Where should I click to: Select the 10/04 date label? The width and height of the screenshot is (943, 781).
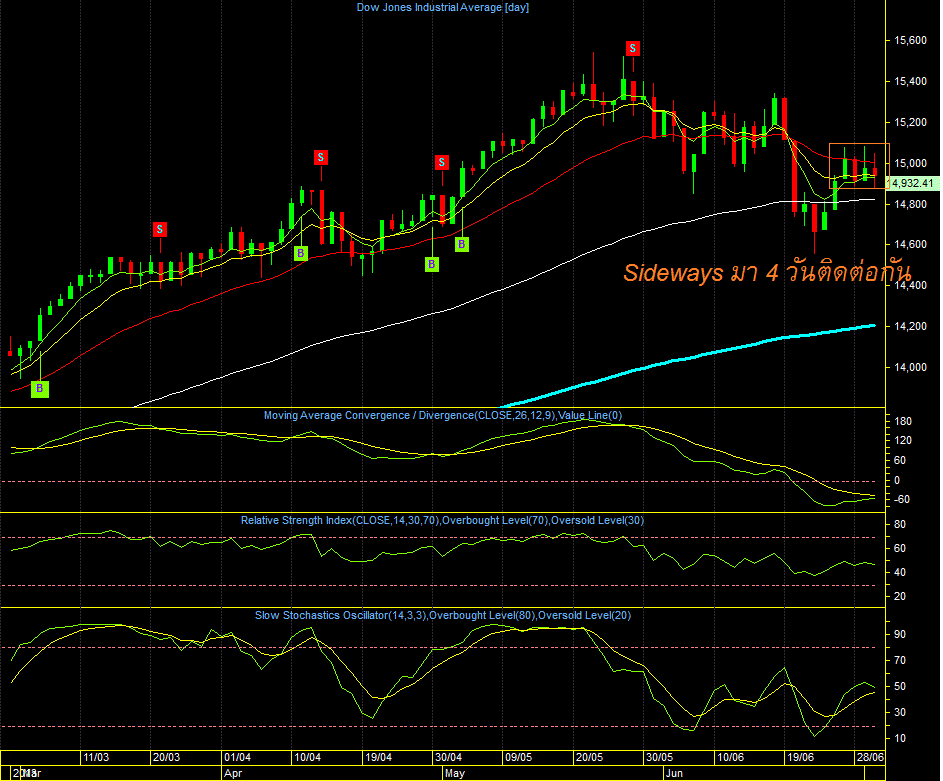pos(307,758)
